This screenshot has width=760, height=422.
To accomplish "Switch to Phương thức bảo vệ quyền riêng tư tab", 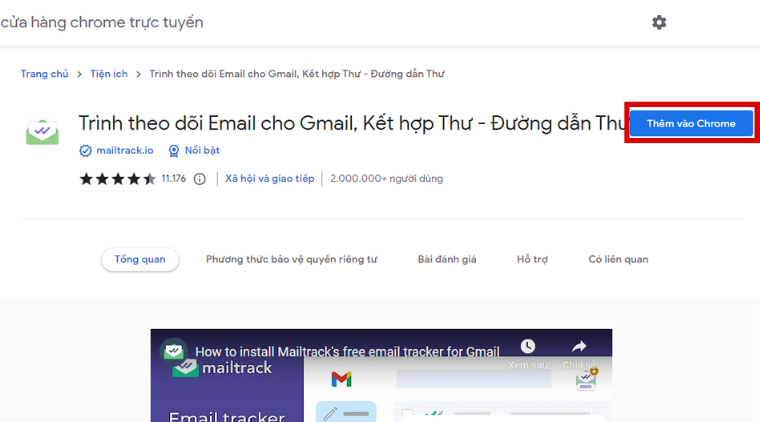I will coord(291,259).
